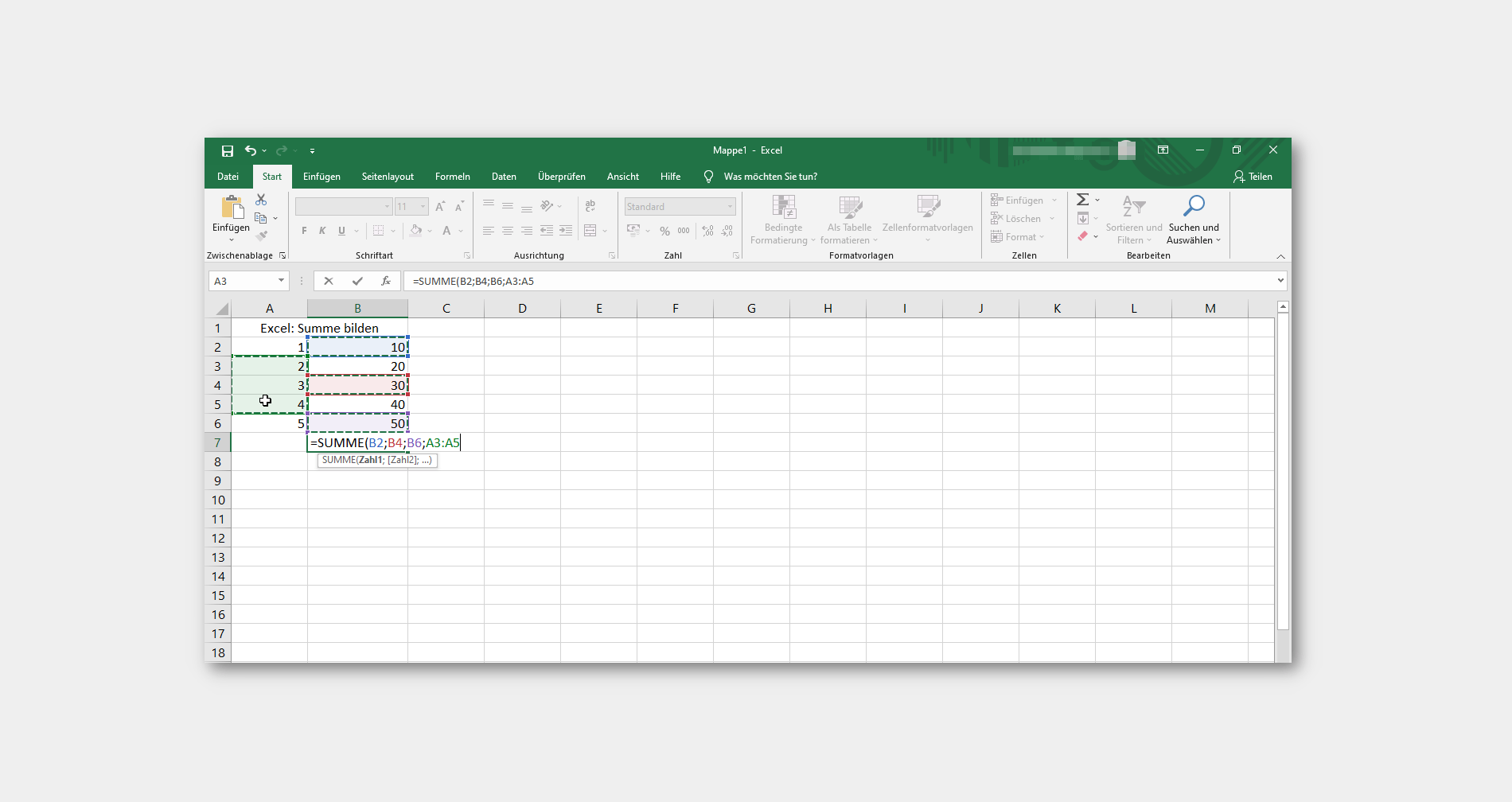Open the font color dropdown arrow
This screenshot has height=802, width=1512.
pyautogui.click(x=461, y=231)
